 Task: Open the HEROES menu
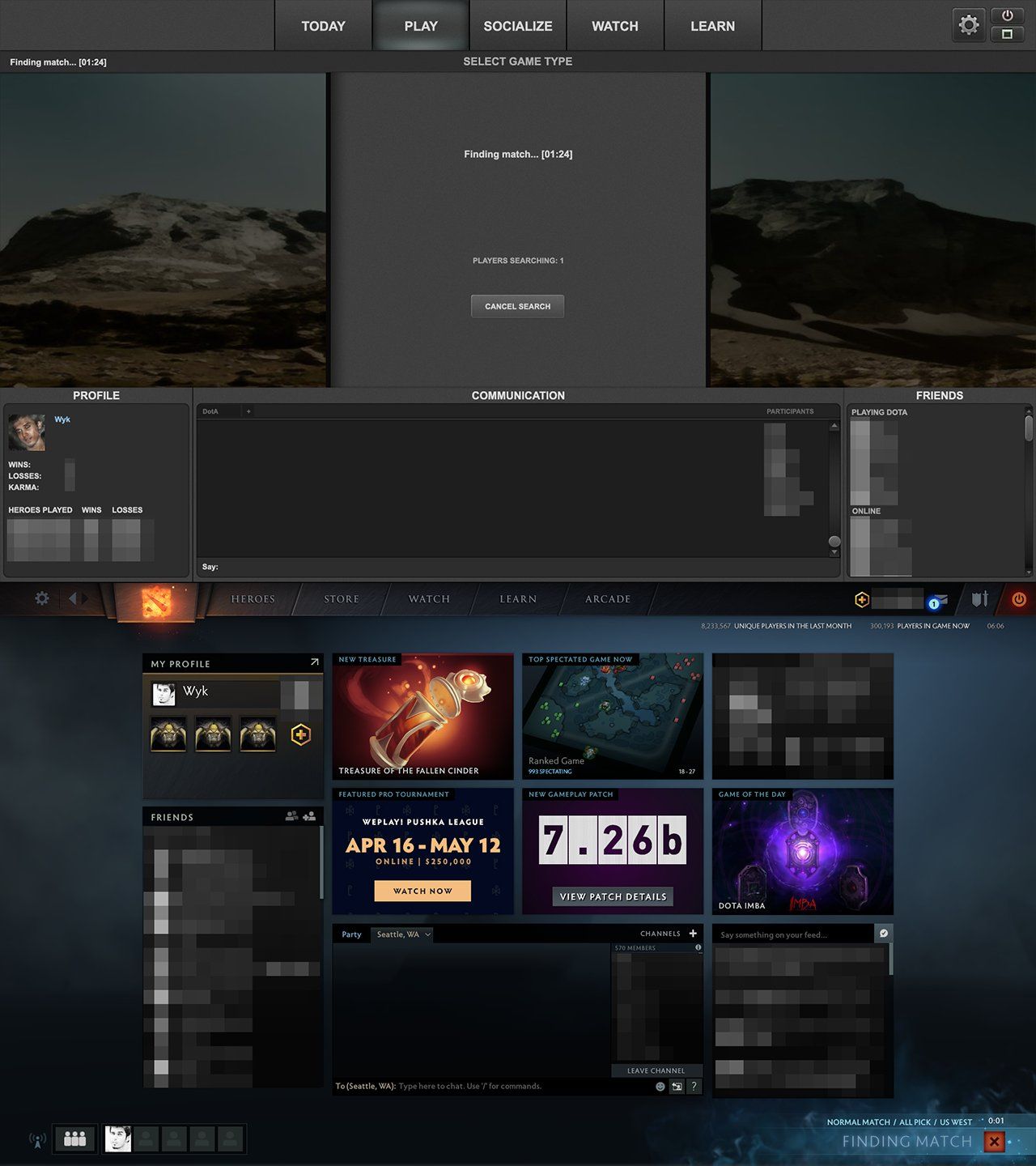pos(253,599)
